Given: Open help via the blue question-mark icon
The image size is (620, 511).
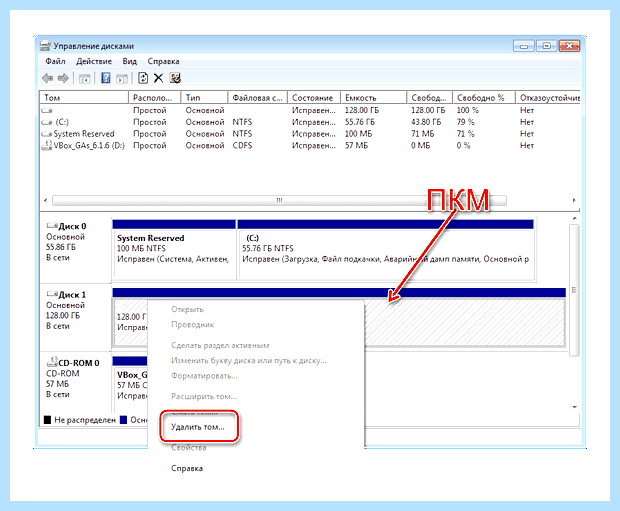Looking at the screenshot, I should [106, 78].
